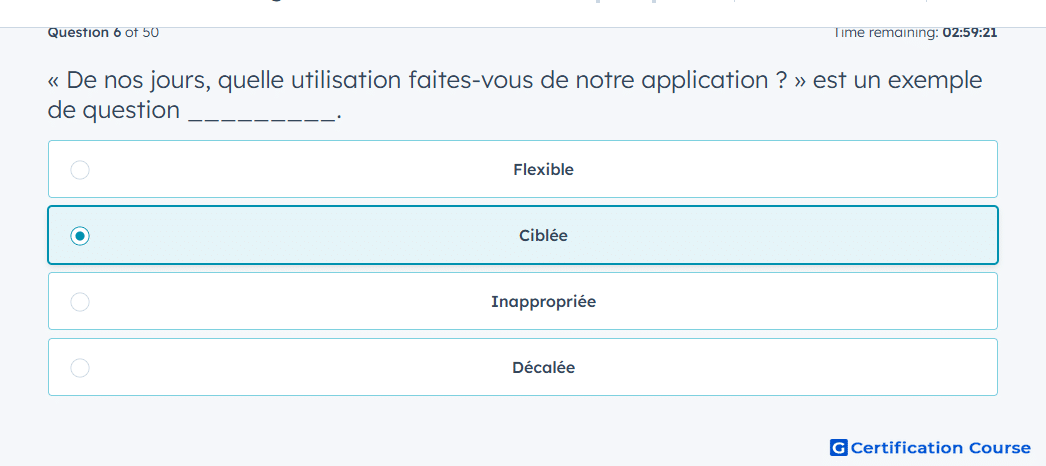Click the highlighted Ciblée answer card background
1046x466 pixels.
pos(523,235)
